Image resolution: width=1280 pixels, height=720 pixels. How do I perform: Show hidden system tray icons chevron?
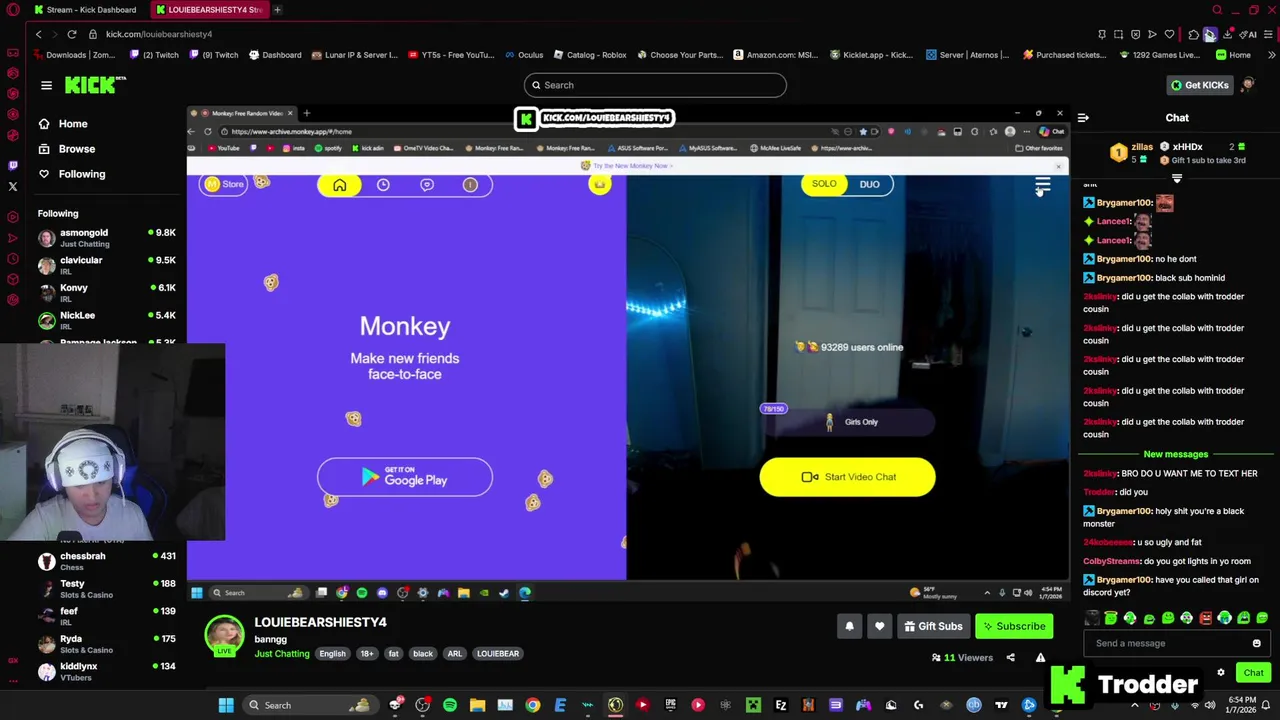(1135, 706)
